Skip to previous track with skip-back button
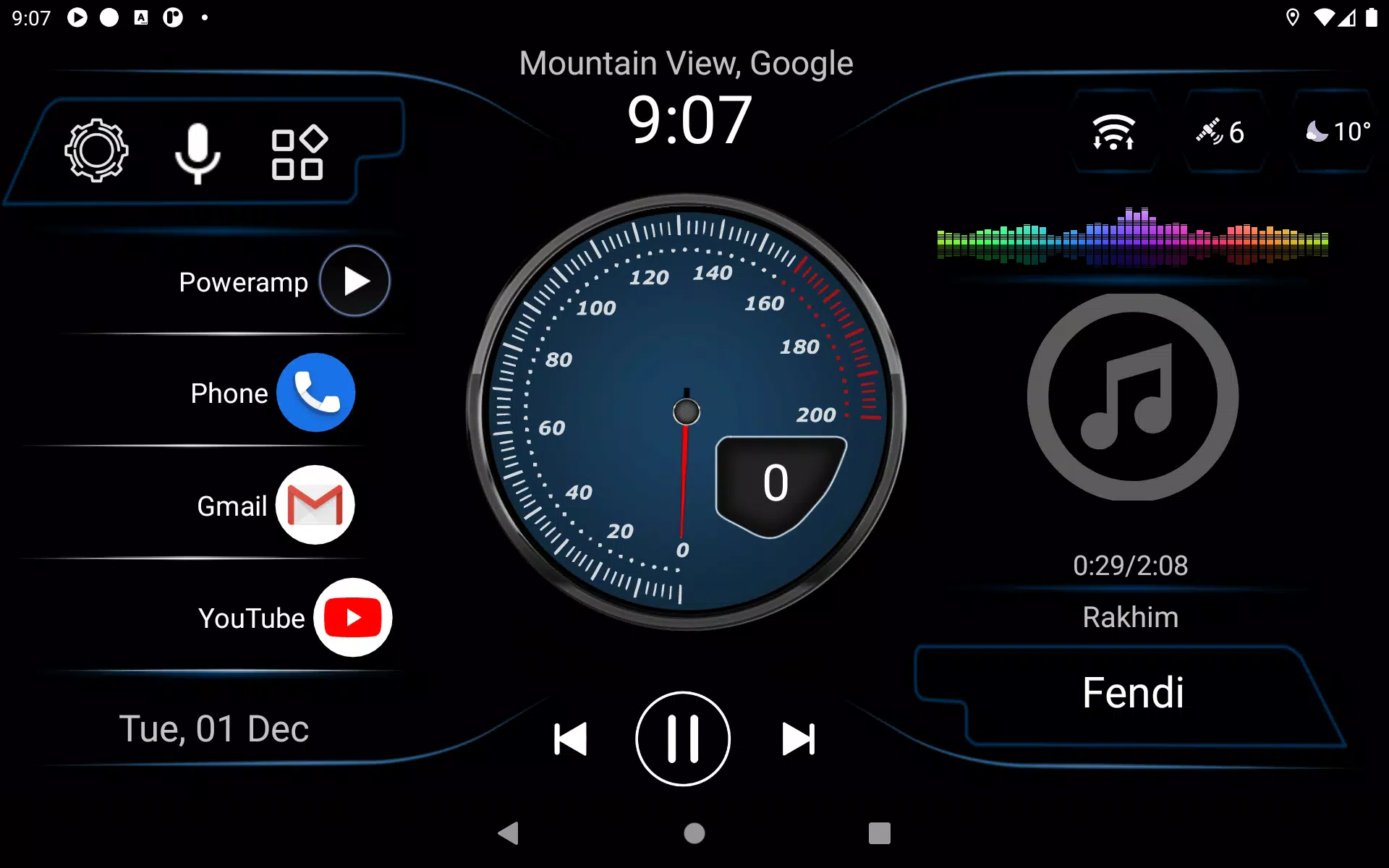 tap(570, 738)
